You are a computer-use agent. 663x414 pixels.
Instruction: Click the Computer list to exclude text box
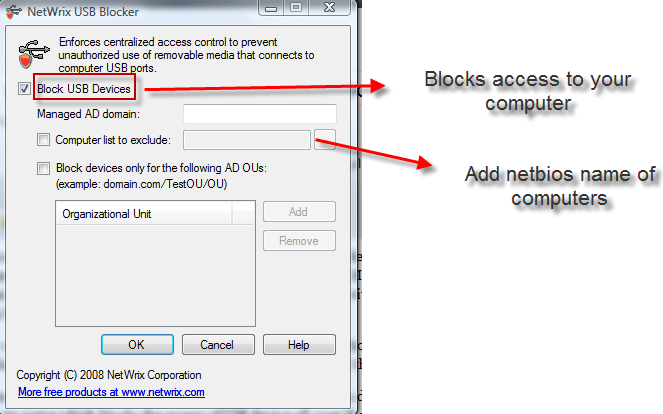click(247, 140)
